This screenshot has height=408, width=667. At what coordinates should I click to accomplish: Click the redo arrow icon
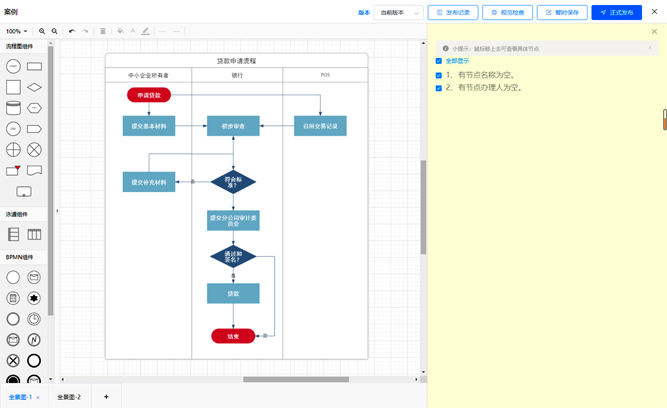pyautogui.click(x=85, y=31)
